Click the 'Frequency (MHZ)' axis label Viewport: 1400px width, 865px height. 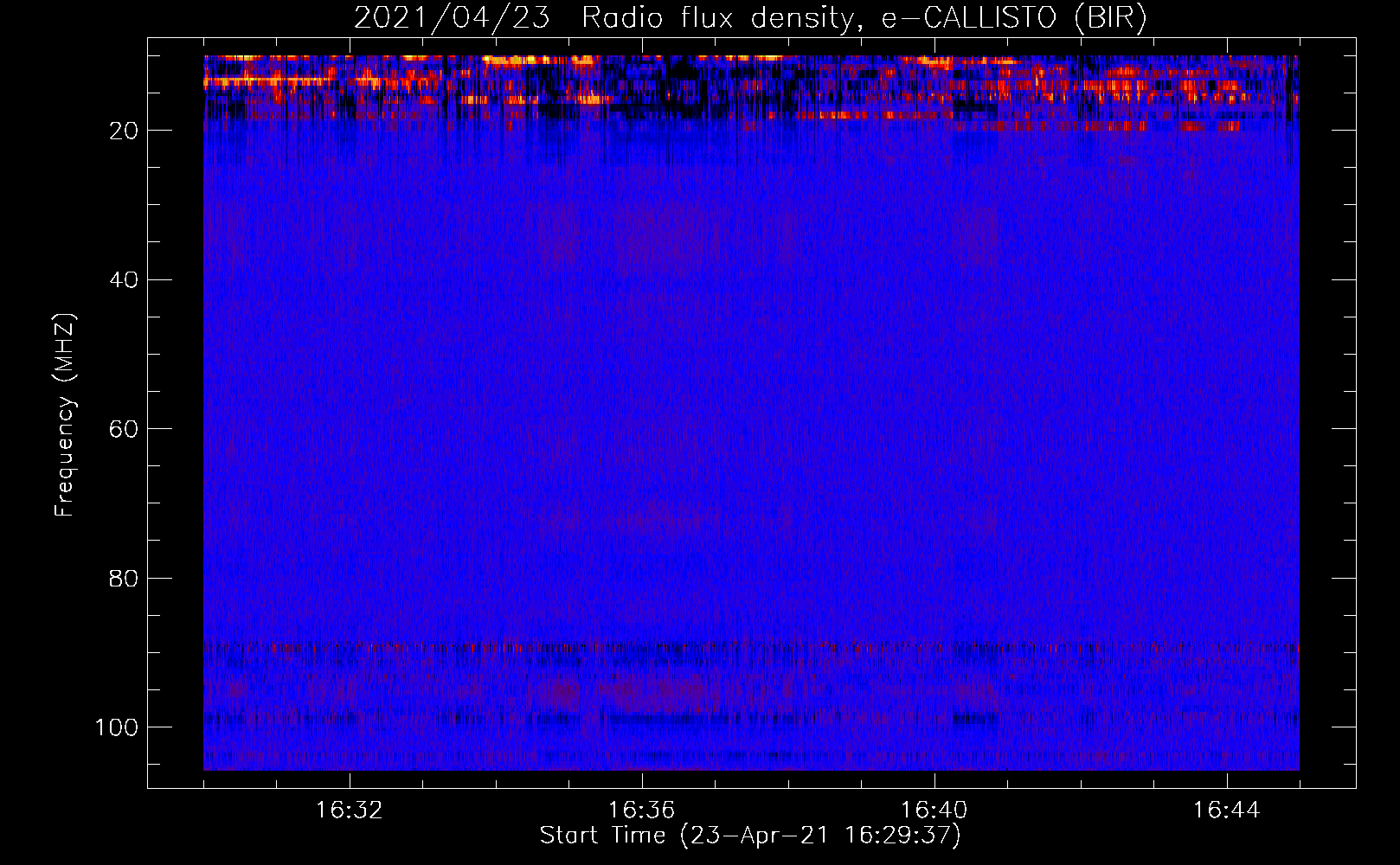coord(65,414)
